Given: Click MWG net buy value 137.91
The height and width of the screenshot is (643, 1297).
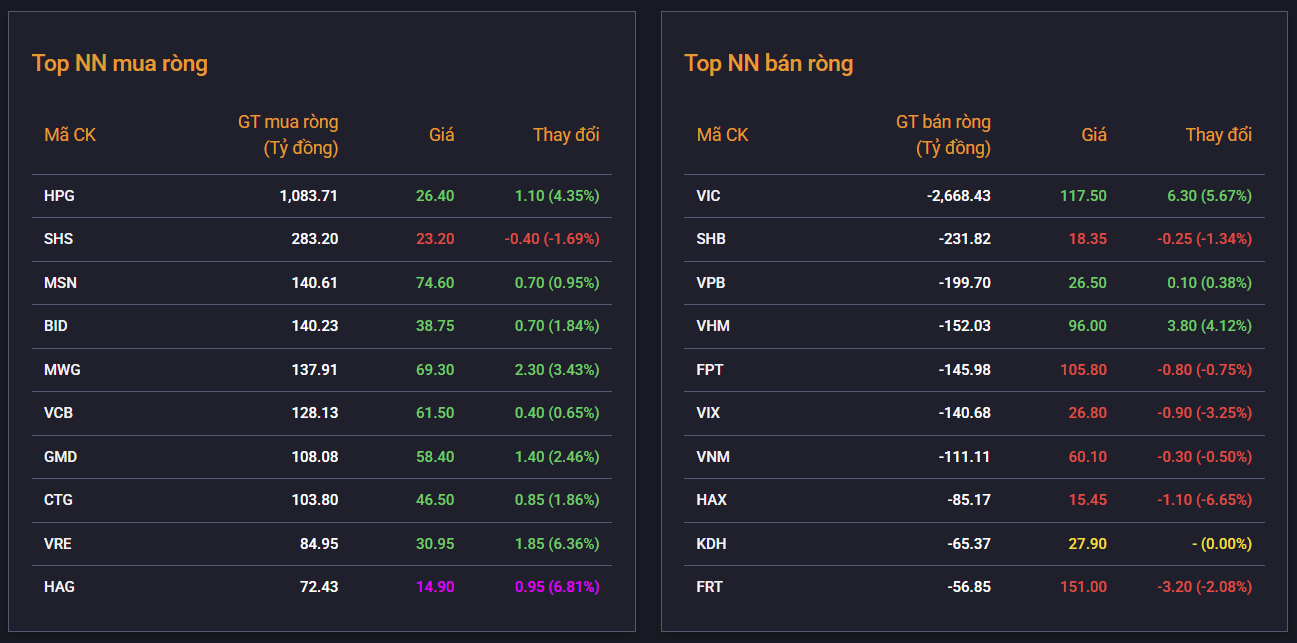Looking at the screenshot, I should click(315, 369).
